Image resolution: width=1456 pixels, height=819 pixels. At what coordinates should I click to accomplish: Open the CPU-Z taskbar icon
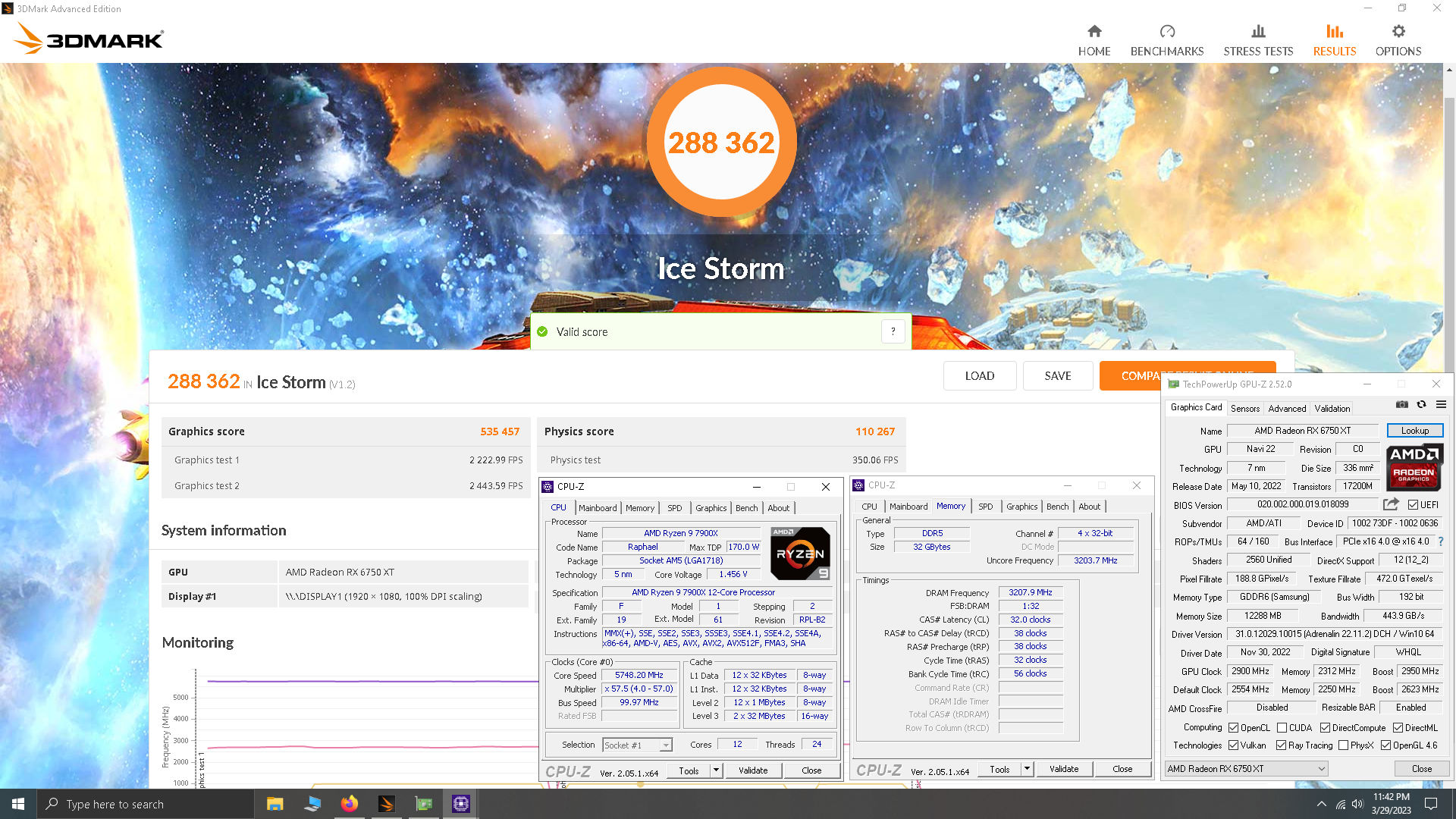pos(460,804)
